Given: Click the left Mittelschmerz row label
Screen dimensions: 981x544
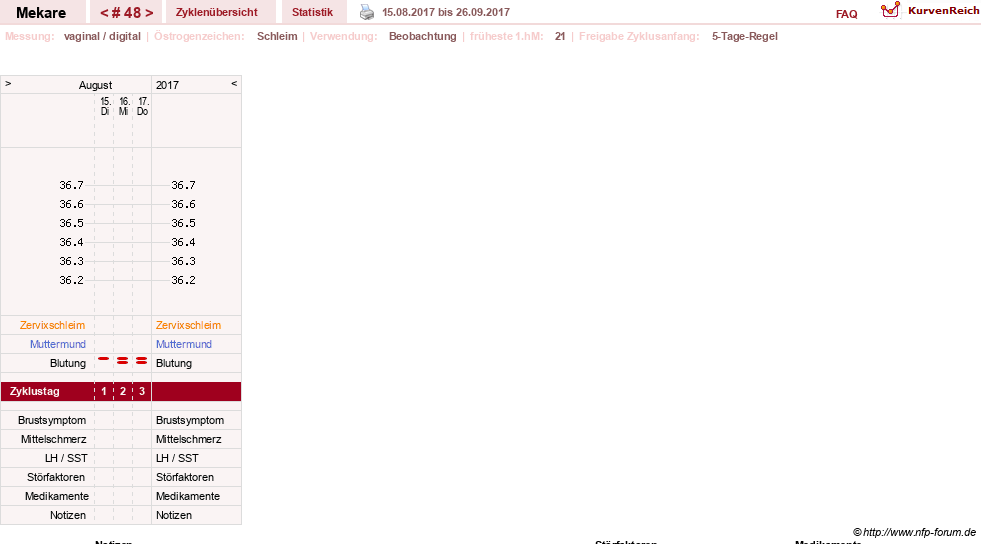Looking at the screenshot, I should 53,439.
